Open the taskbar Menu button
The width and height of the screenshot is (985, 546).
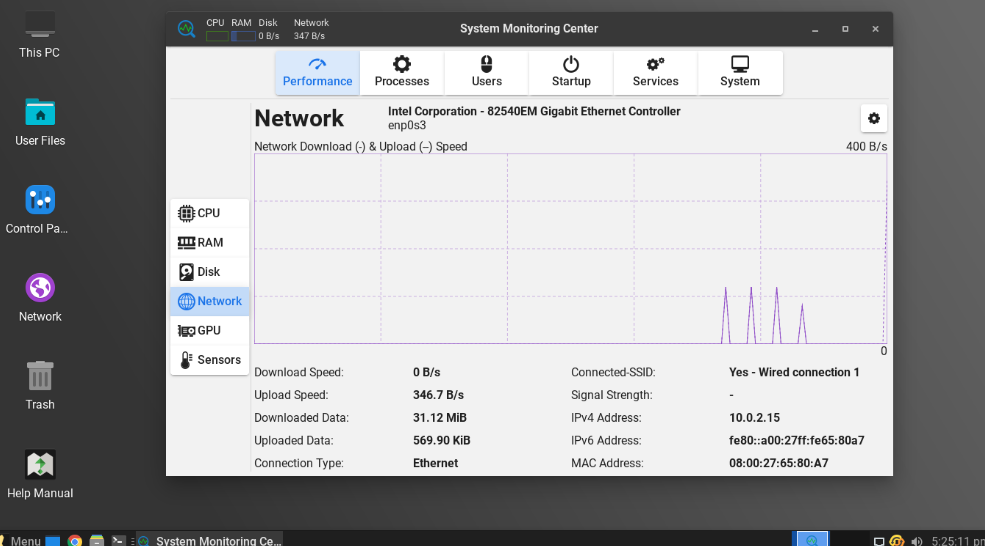click(x=21, y=540)
